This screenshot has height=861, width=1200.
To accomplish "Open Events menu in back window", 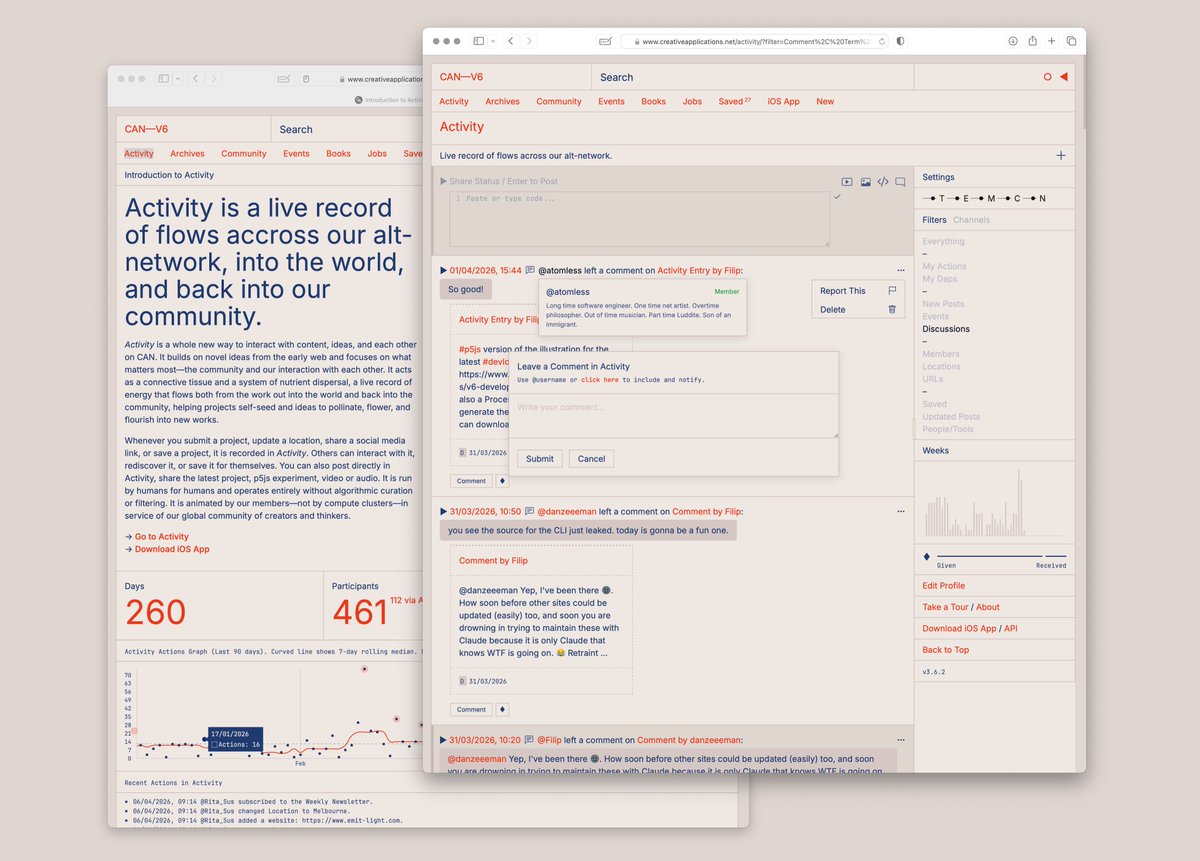I will [x=296, y=154].
